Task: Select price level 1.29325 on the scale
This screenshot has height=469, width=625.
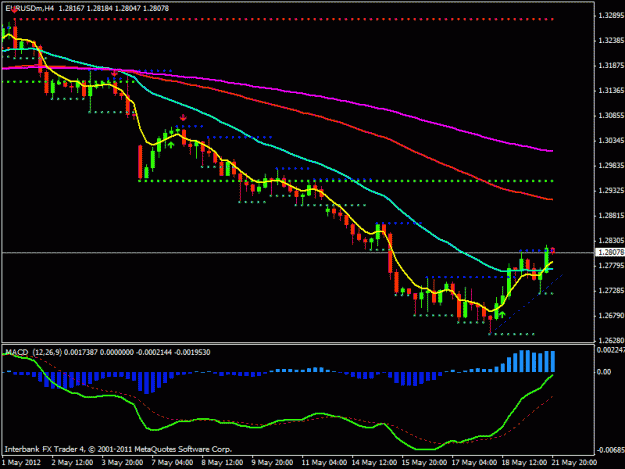Action: pyautogui.click(x=611, y=191)
